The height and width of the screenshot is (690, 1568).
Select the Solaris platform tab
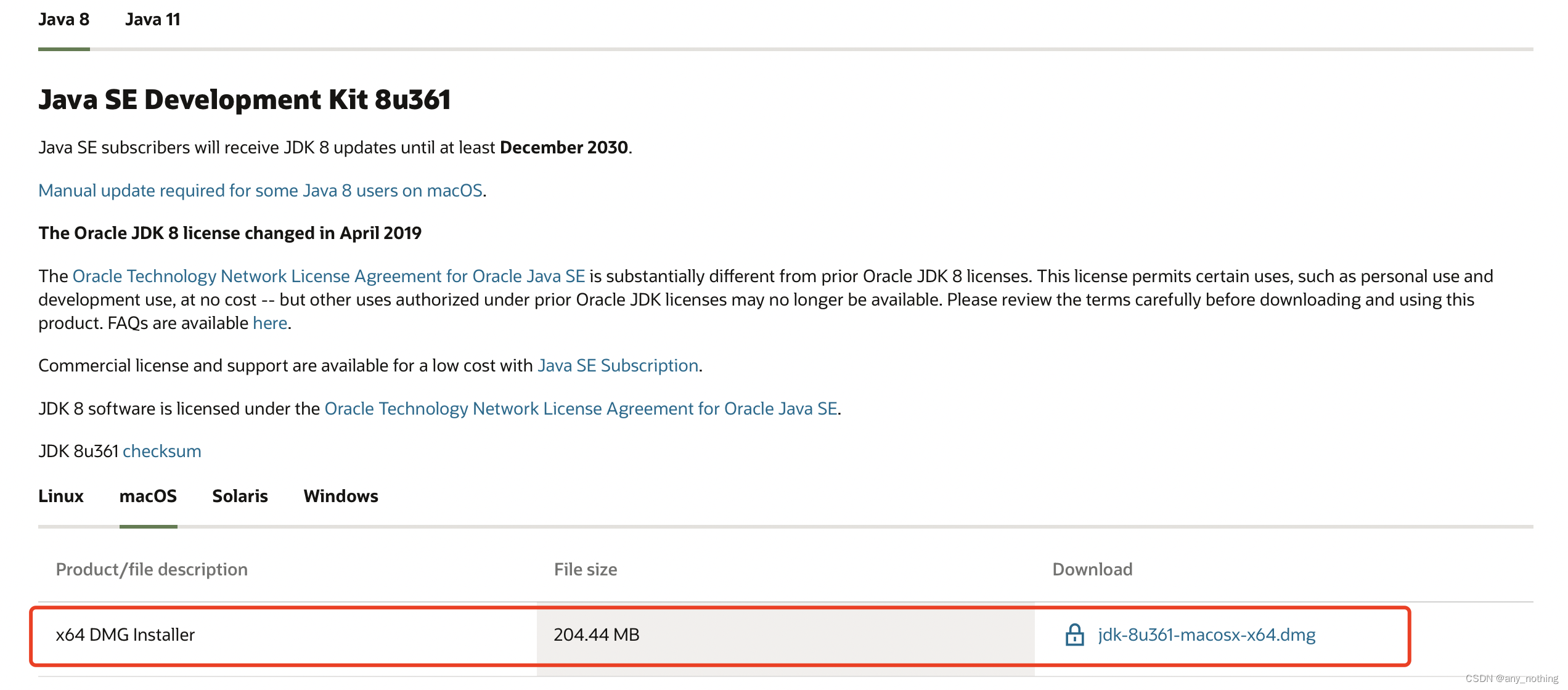click(x=240, y=497)
